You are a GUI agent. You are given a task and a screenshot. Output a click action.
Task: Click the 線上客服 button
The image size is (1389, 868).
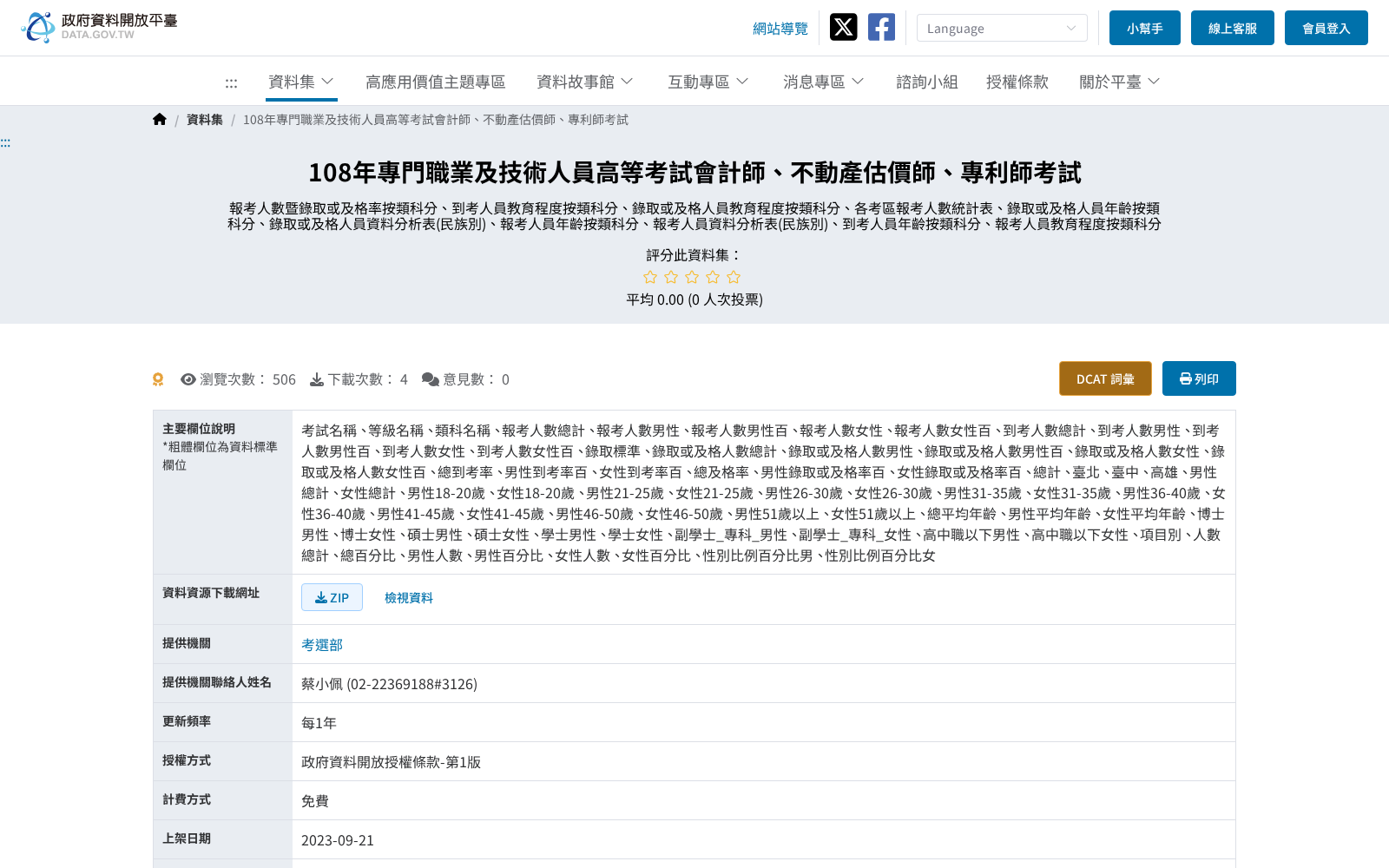coord(1233,28)
